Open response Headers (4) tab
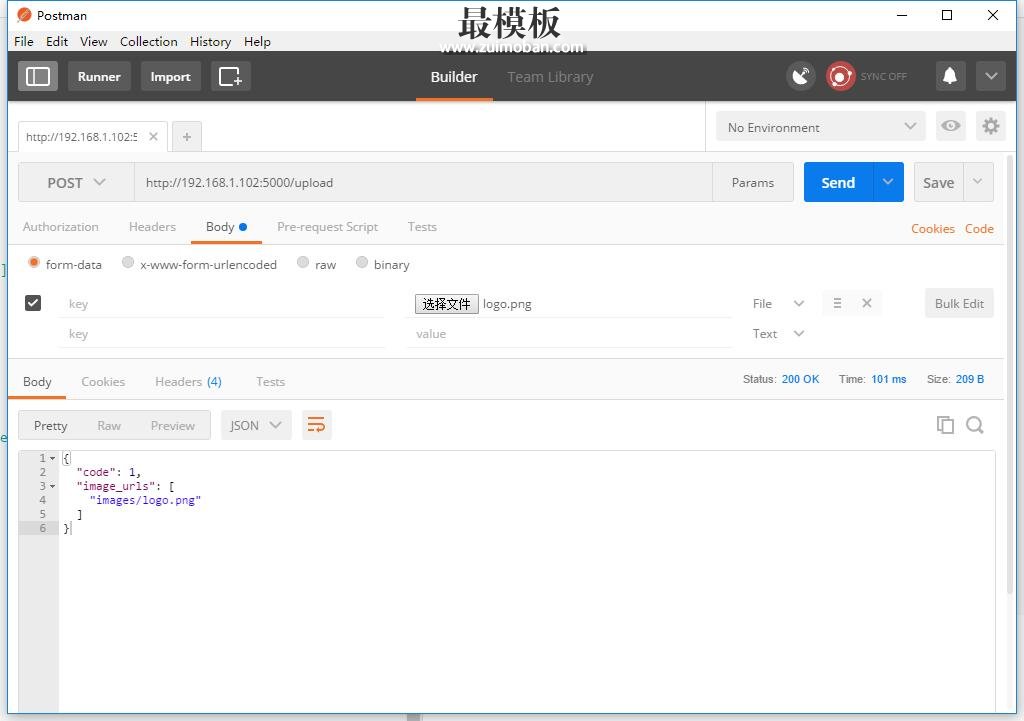The width and height of the screenshot is (1024, 721). pyautogui.click(x=188, y=381)
